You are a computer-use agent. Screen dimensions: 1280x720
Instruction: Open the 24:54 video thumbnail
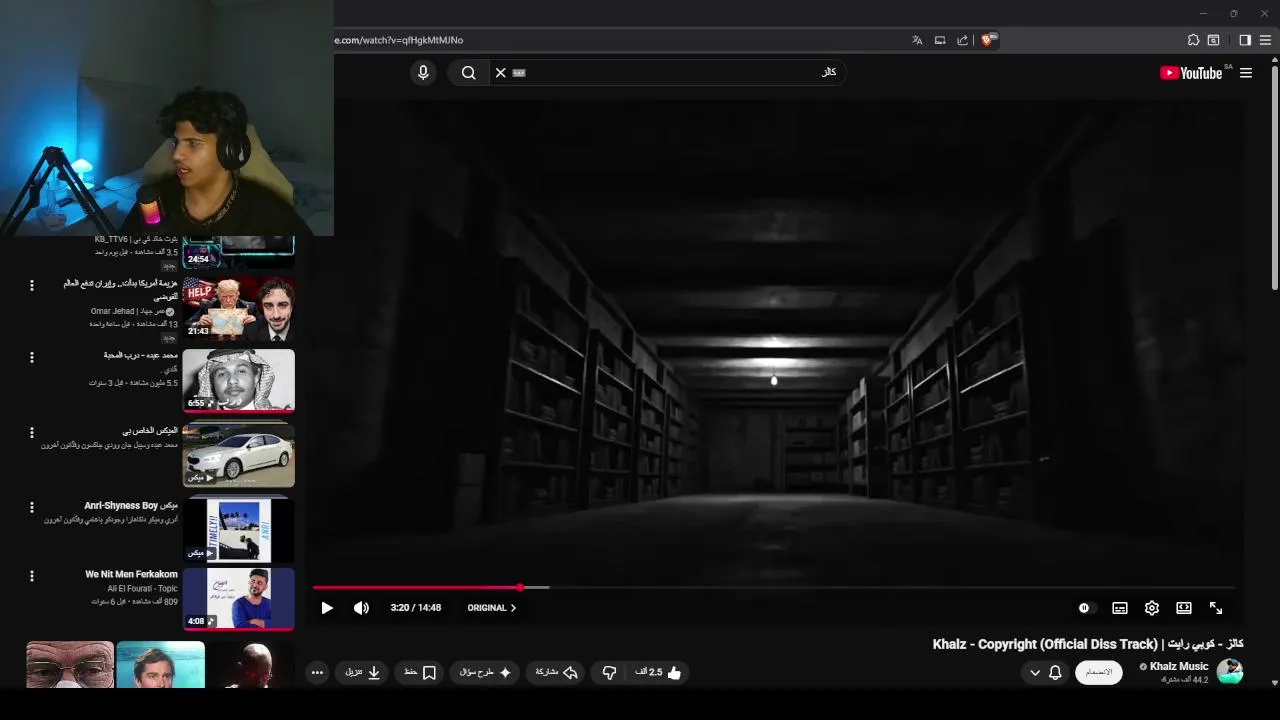click(x=239, y=252)
